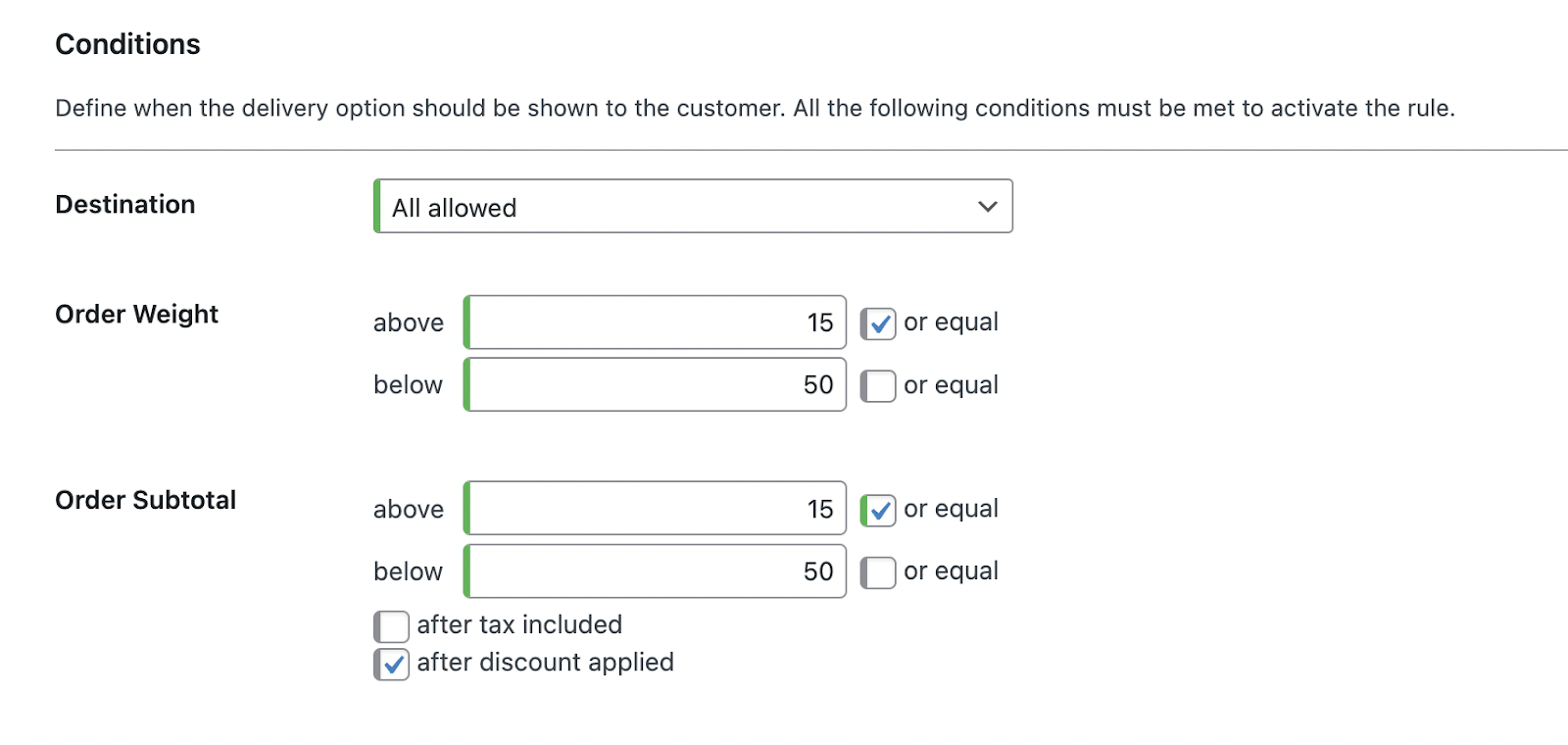Click the Order Subtotal label
Screen dimensions: 1568x745
click(x=145, y=500)
